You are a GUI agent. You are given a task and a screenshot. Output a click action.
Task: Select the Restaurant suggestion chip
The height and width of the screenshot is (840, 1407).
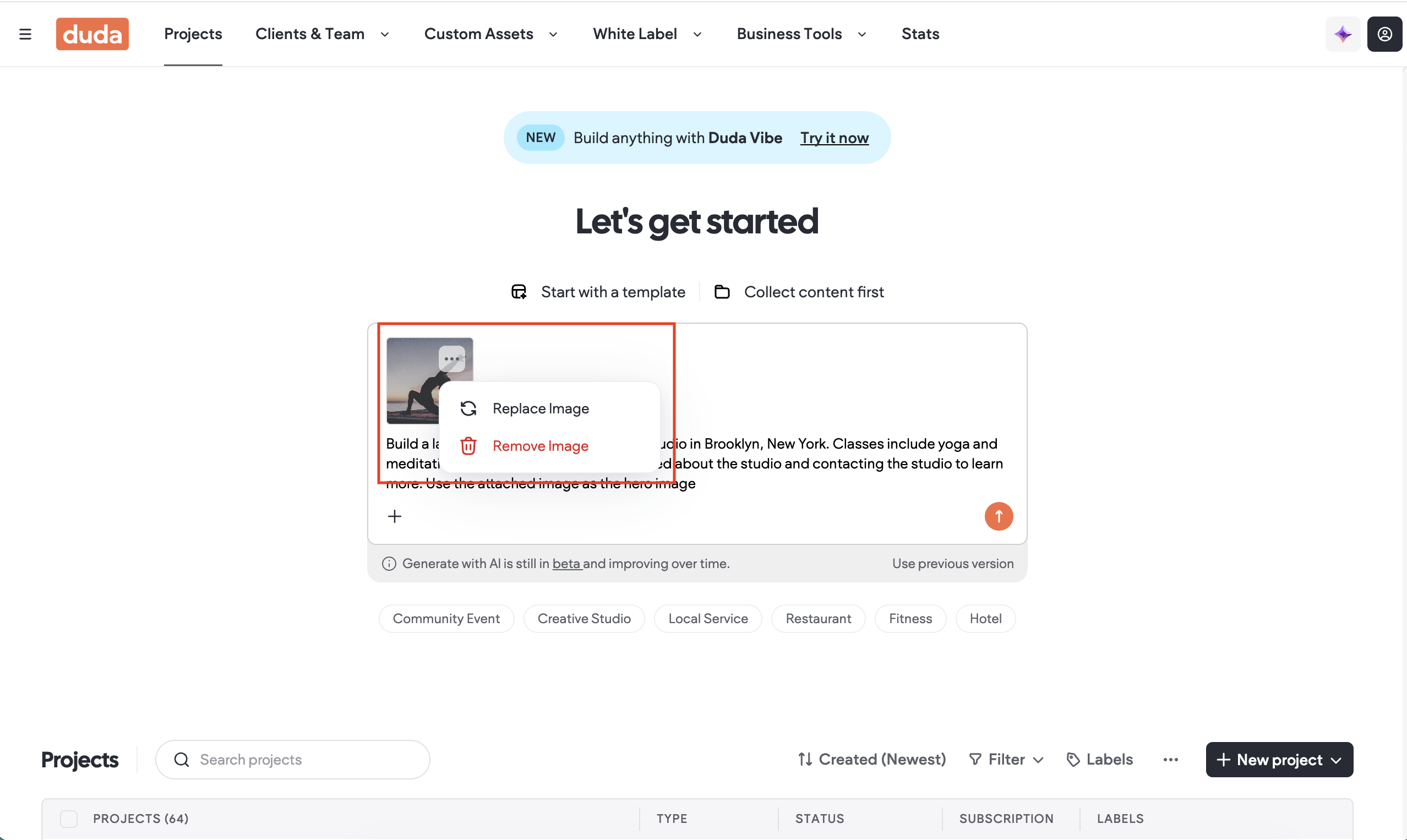[x=818, y=619]
